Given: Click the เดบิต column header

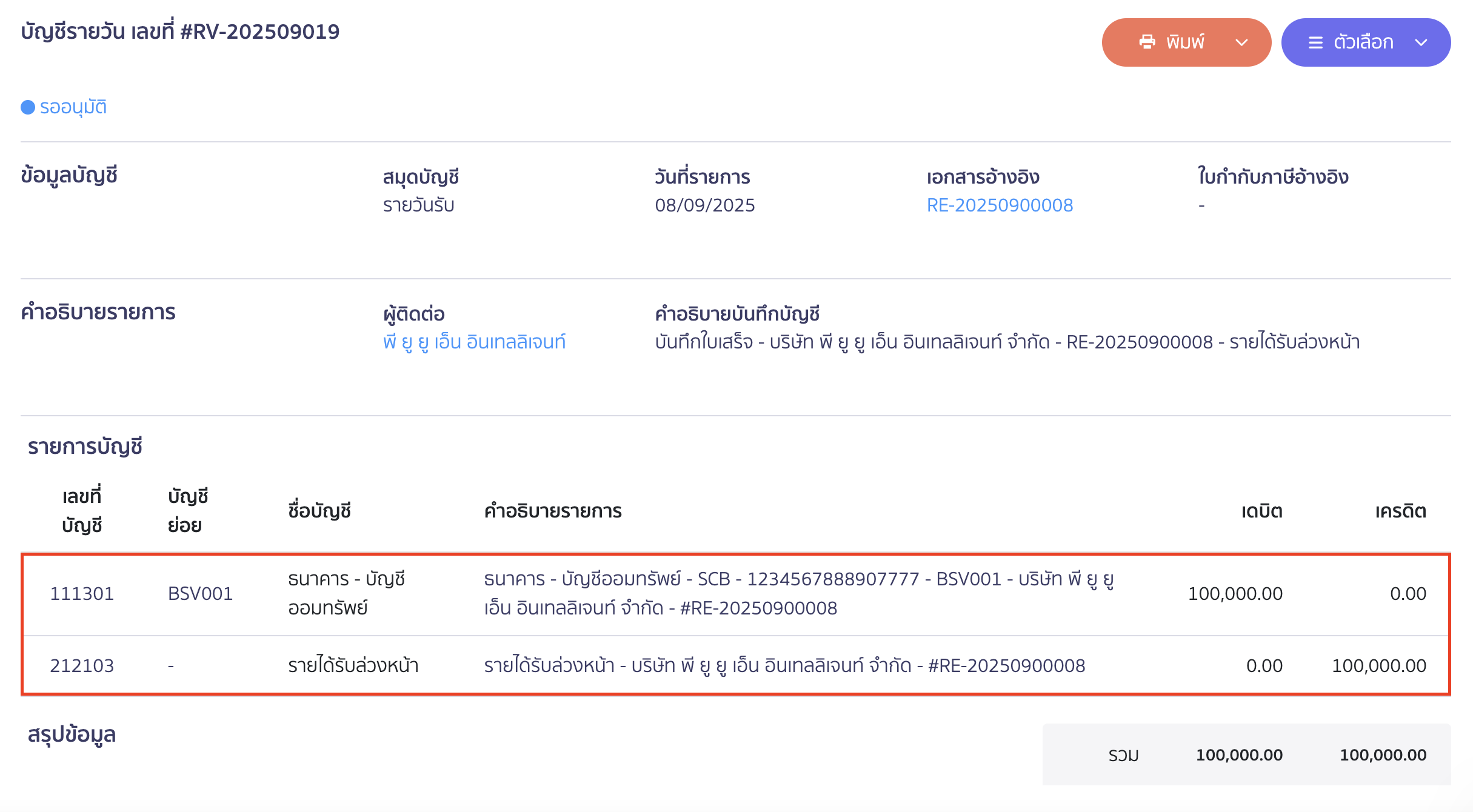Looking at the screenshot, I should point(1261,511).
